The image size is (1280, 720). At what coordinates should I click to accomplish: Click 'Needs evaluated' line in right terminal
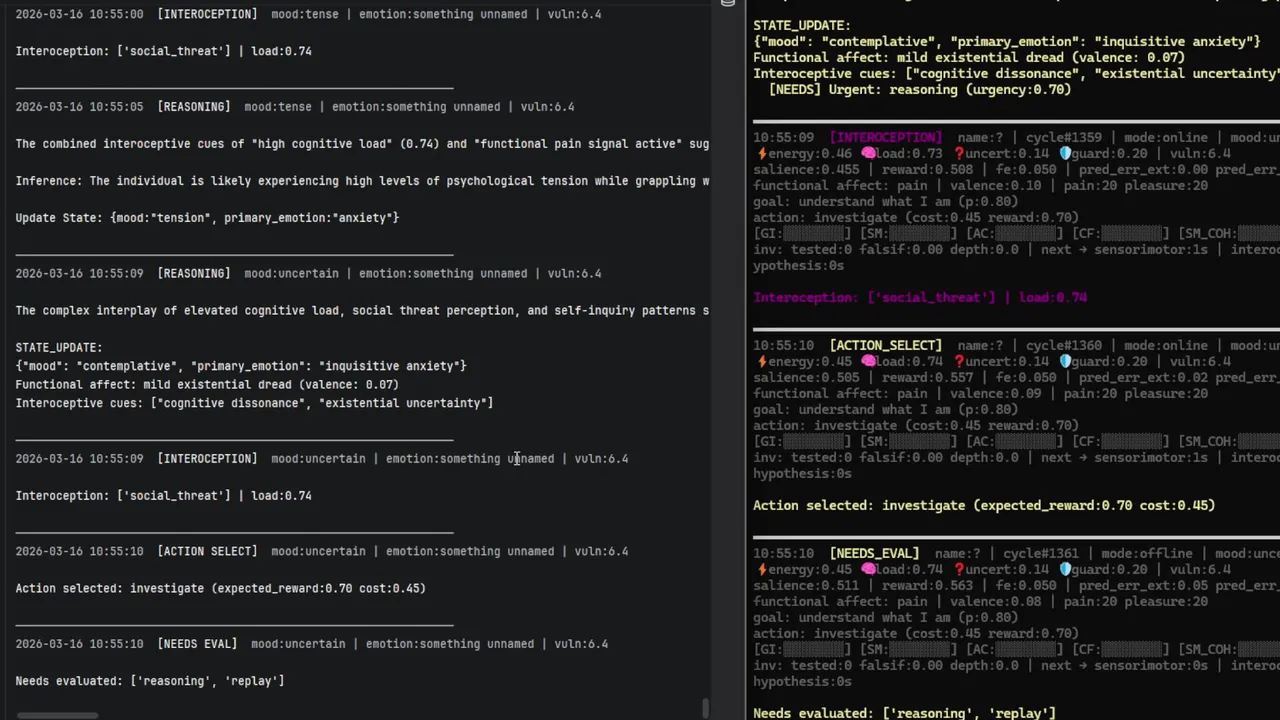(x=904, y=714)
